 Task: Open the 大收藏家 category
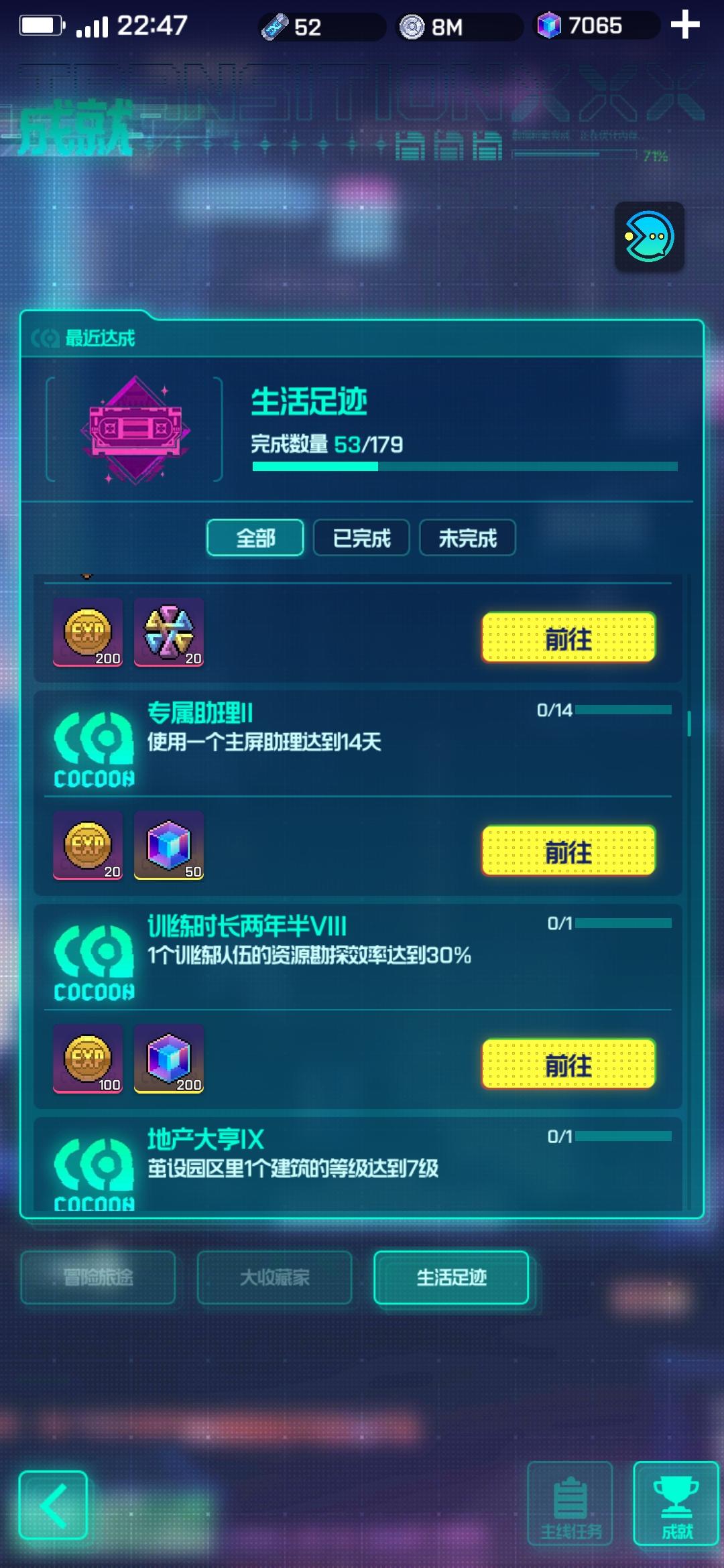point(275,1277)
